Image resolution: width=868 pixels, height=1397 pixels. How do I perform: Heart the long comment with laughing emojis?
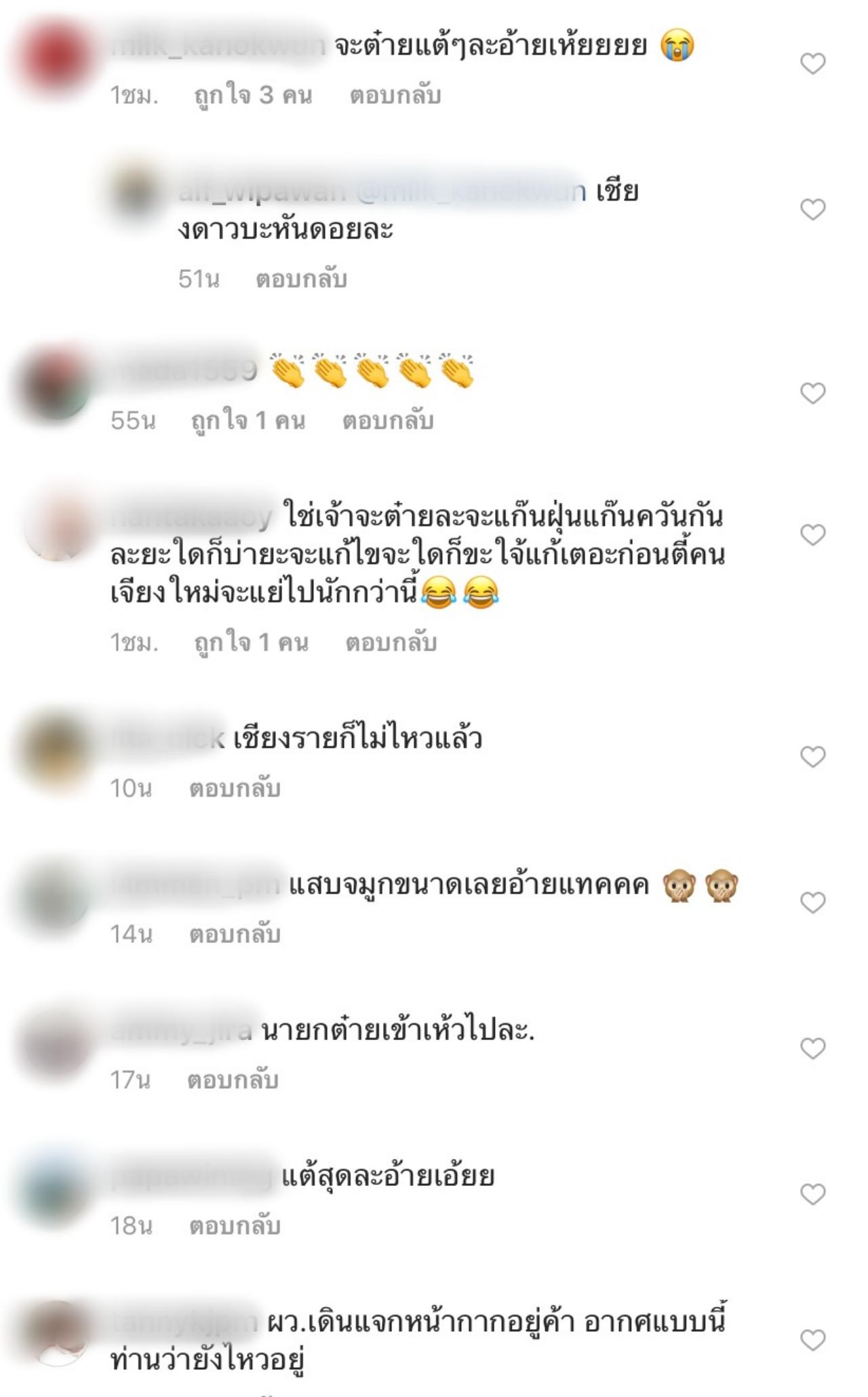(x=812, y=535)
